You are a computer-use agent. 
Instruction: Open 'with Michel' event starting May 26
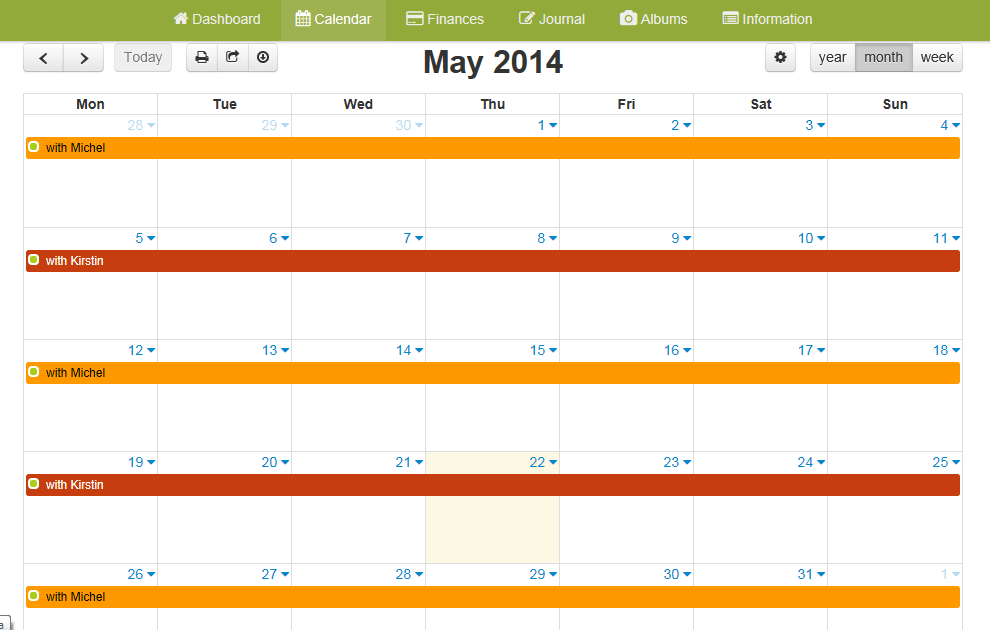click(492, 597)
